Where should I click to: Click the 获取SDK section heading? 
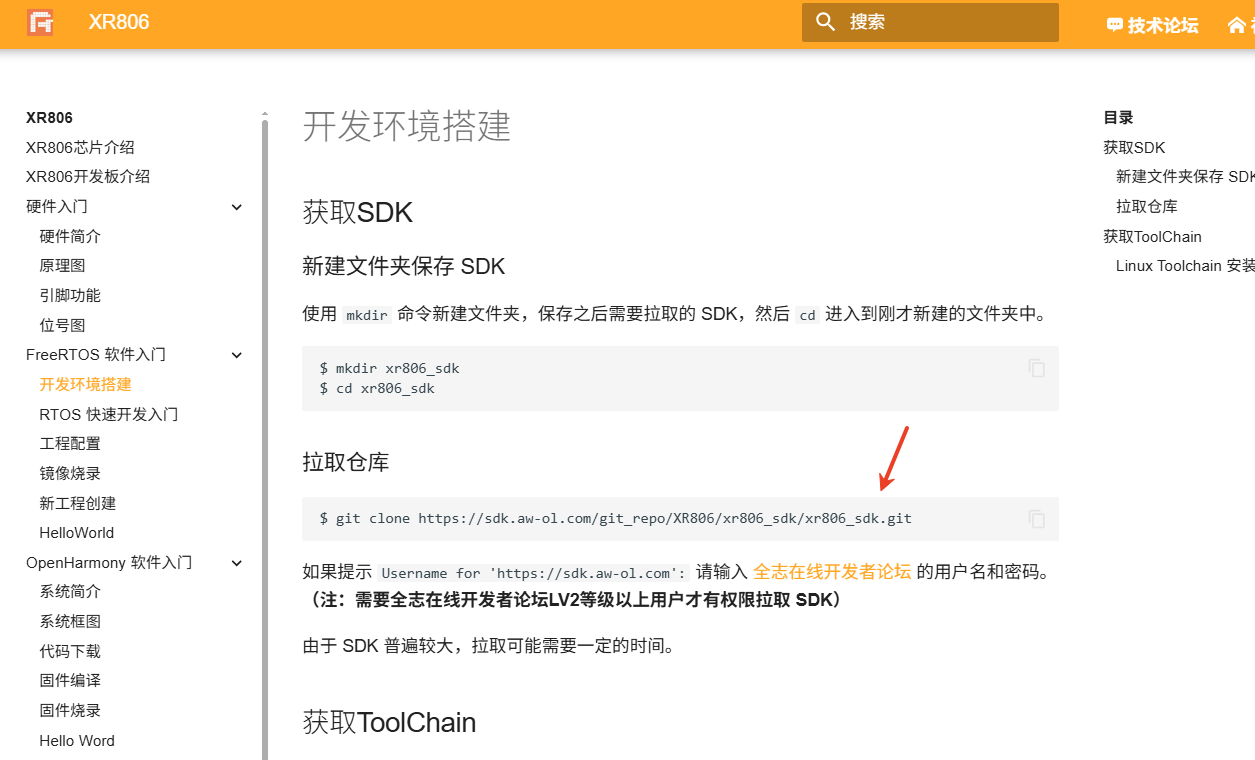tap(358, 212)
